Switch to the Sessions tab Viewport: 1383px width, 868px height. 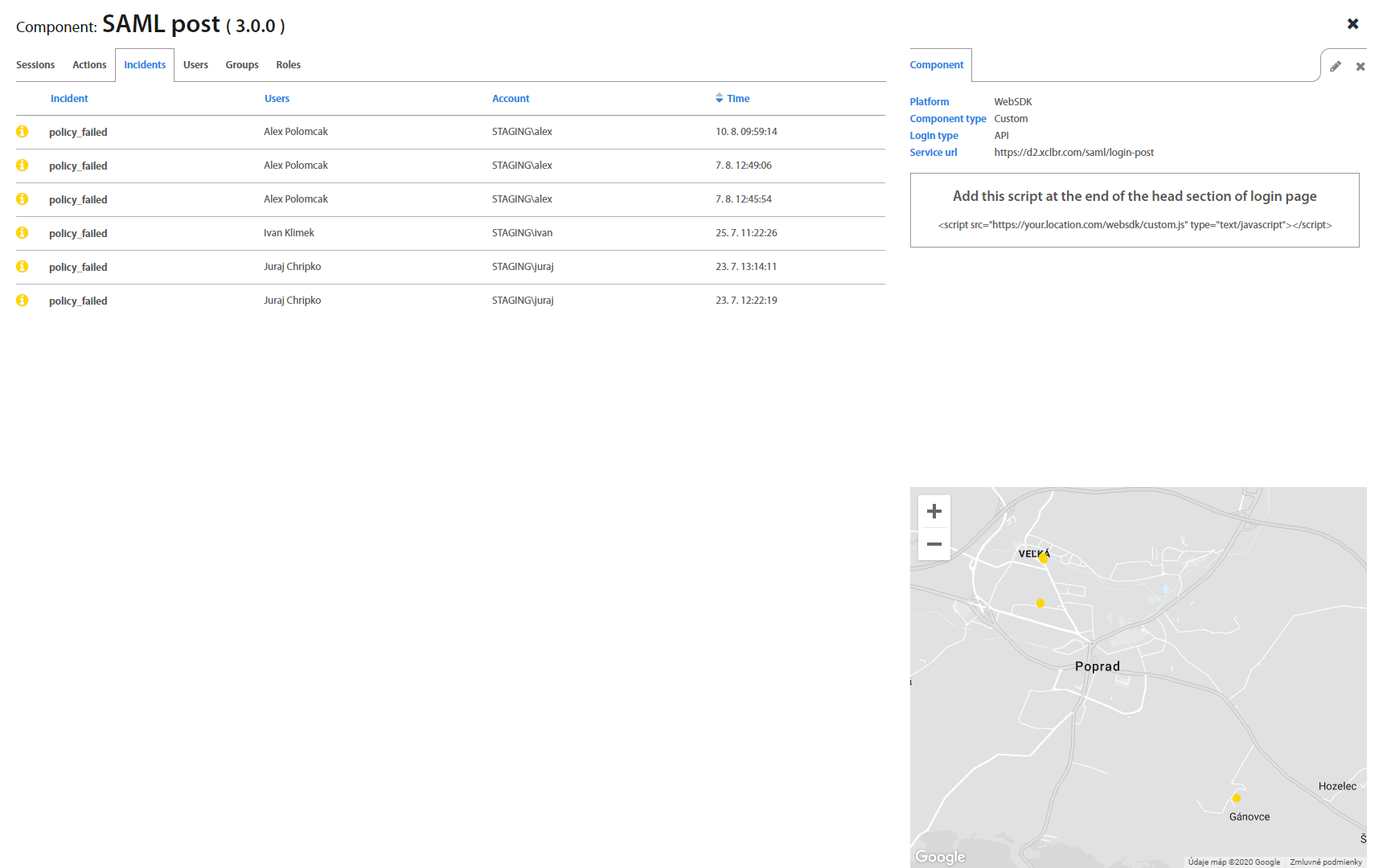(35, 65)
